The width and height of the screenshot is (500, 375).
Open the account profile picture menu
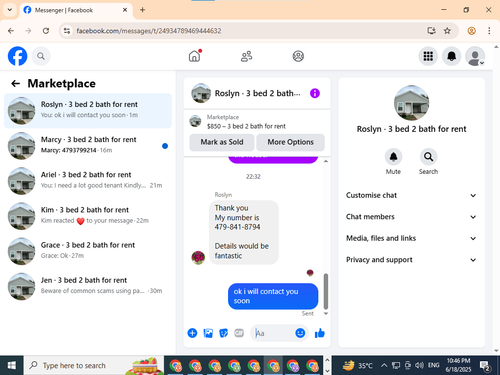click(x=475, y=56)
